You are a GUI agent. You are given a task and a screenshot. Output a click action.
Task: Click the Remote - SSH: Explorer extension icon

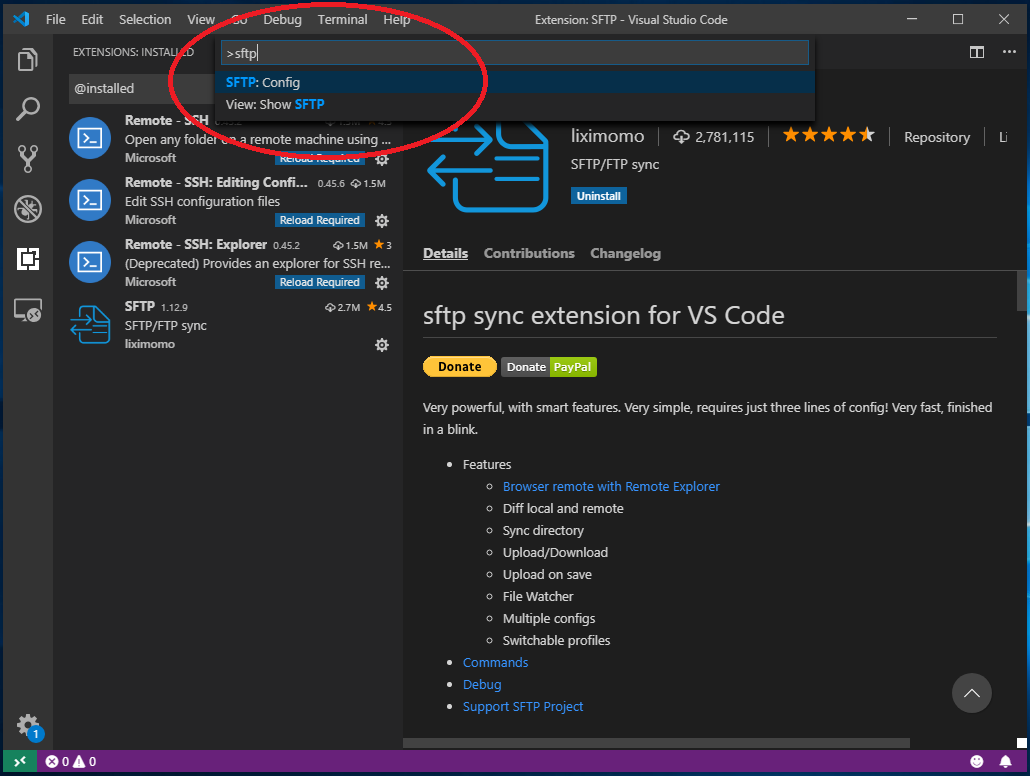pyautogui.click(x=90, y=262)
